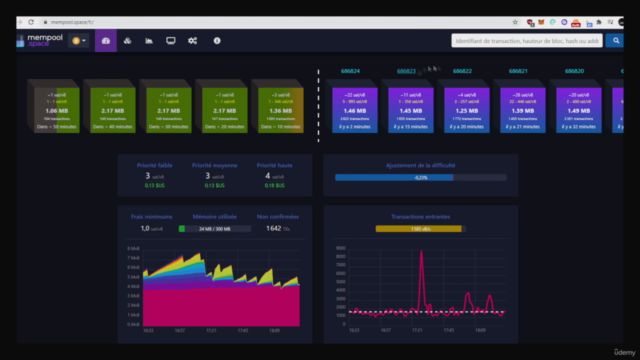Click the 'Priorité faible' fee label

(x=155, y=165)
